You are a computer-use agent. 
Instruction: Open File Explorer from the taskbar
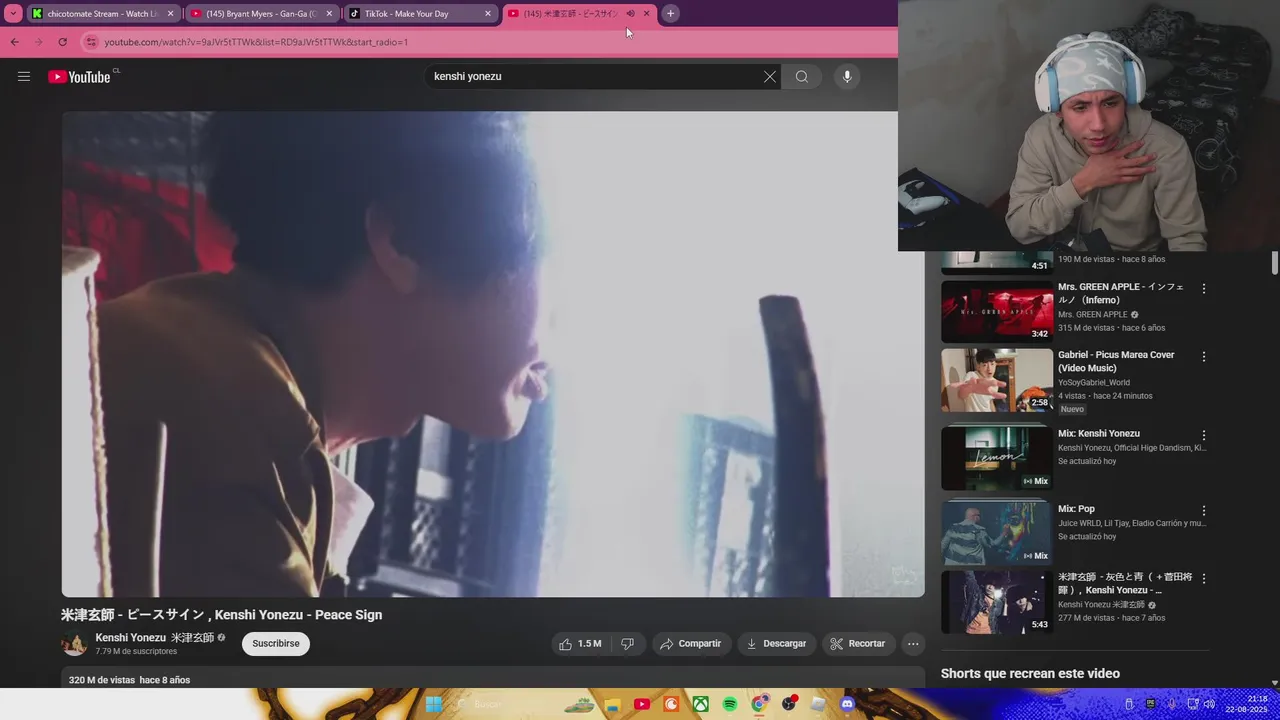point(613,704)
